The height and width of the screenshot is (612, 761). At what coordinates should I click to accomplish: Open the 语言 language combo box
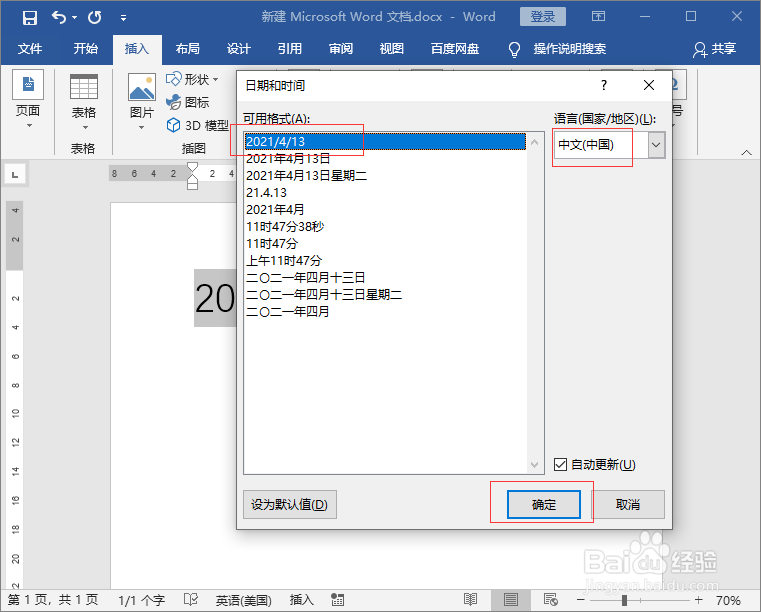point(609,145)
